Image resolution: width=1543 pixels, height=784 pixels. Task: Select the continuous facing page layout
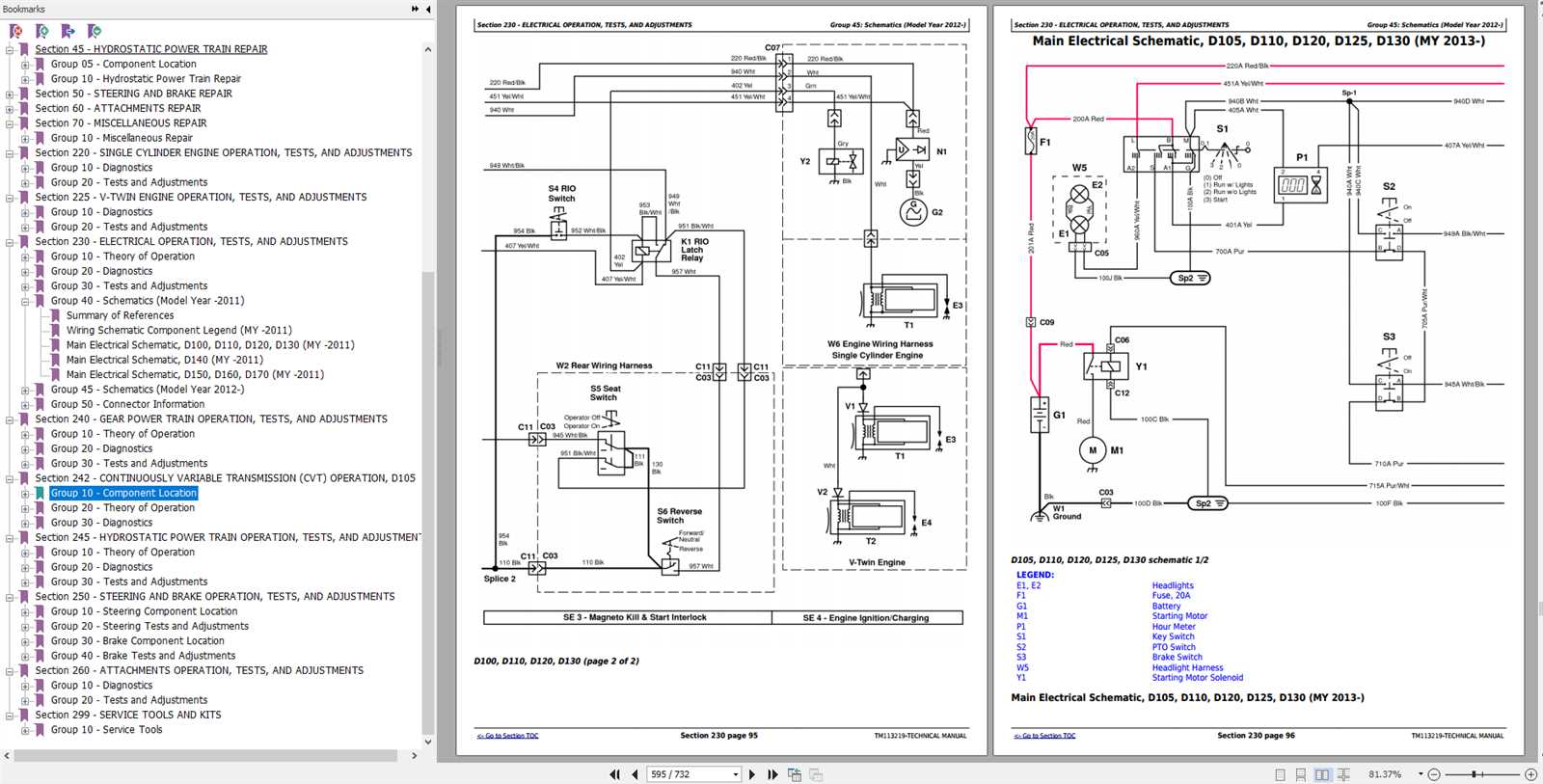tap(1343, 774)
